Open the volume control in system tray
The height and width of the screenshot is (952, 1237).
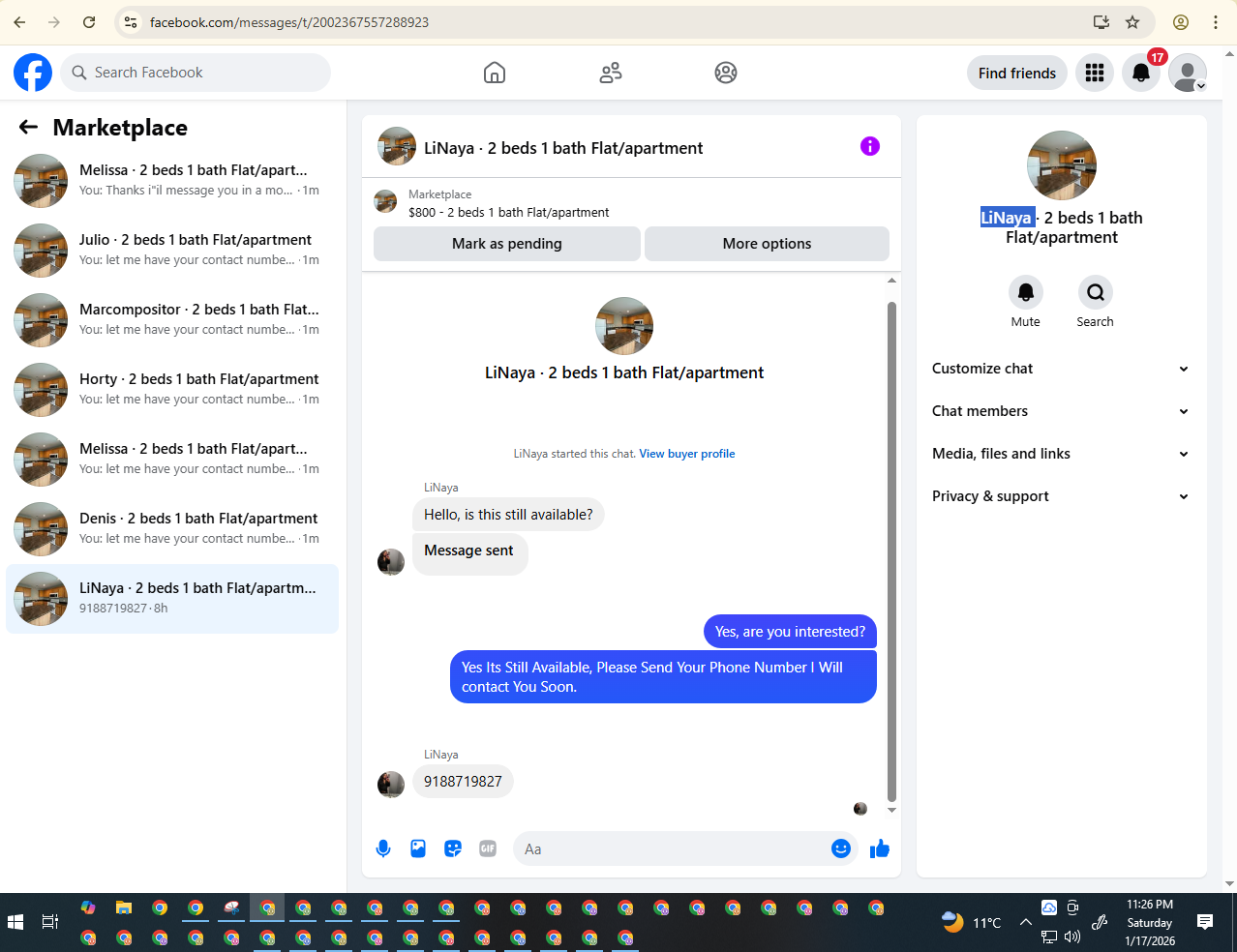pyautogui.click(x=1072, y=937)
